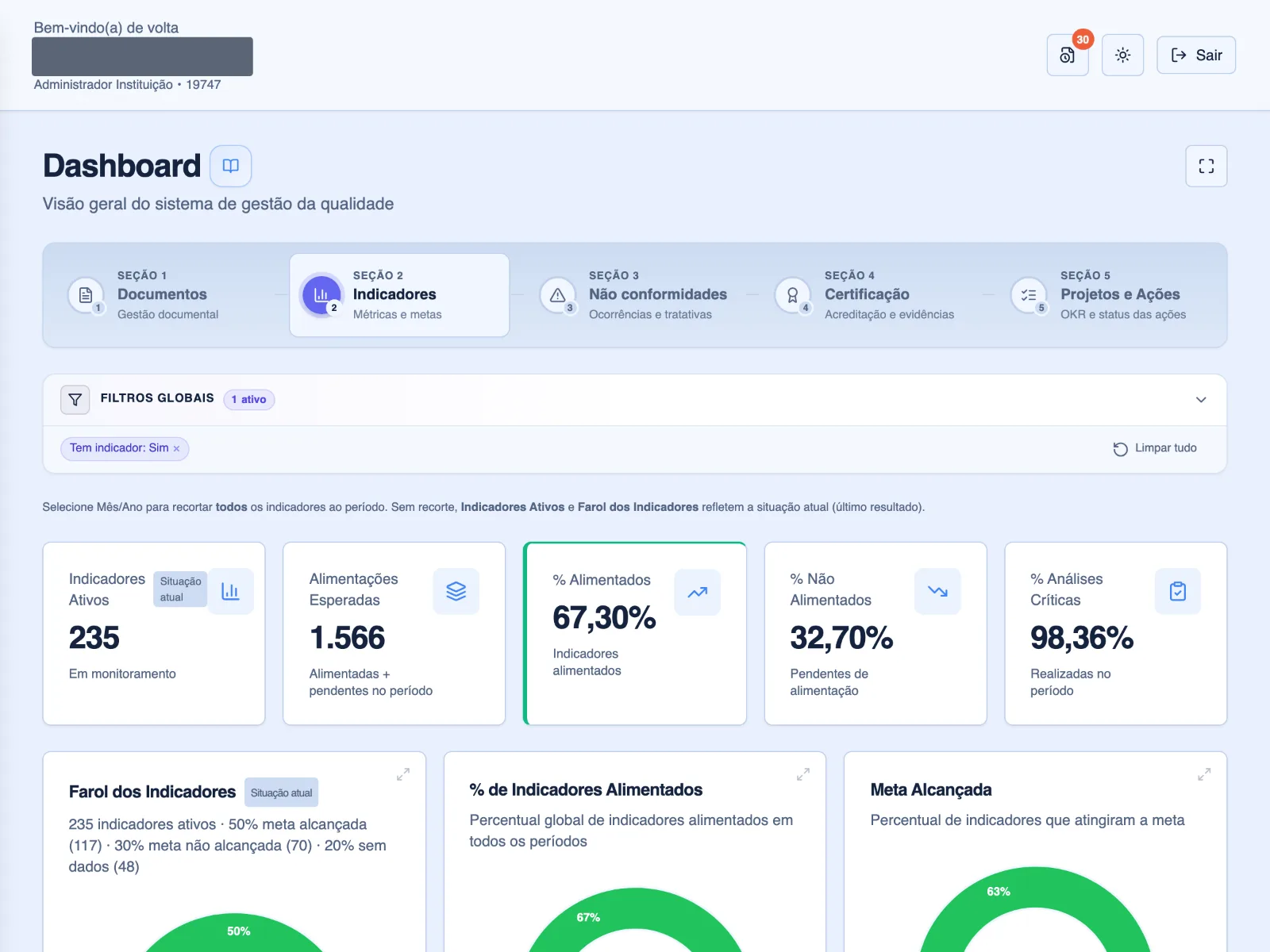Click the 50% segment of Farol chart
Image resolution: width=1270 pixels, height=952 pixels.
[239, 931]
